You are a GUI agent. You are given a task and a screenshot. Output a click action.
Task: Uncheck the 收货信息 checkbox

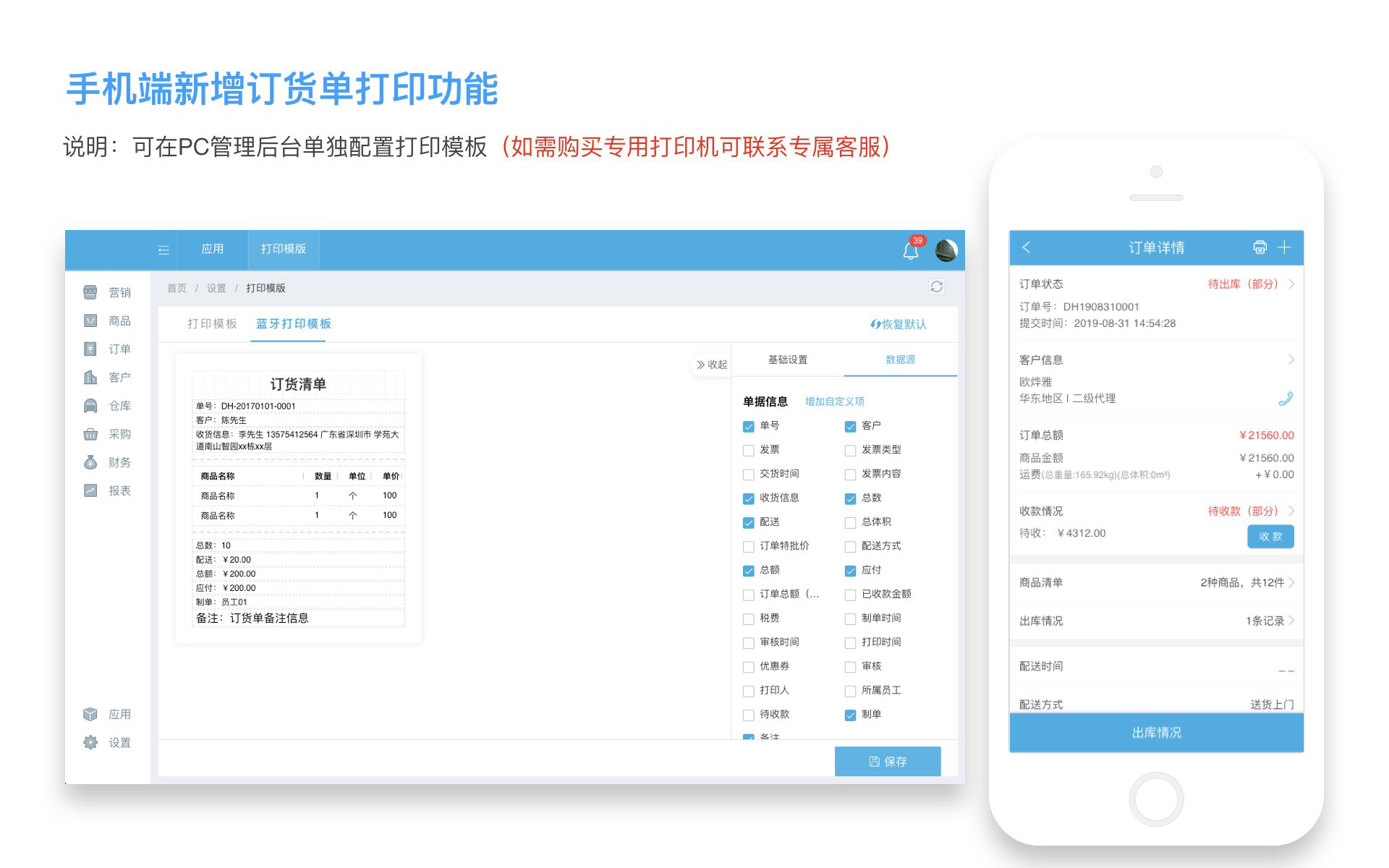point(749,498)
